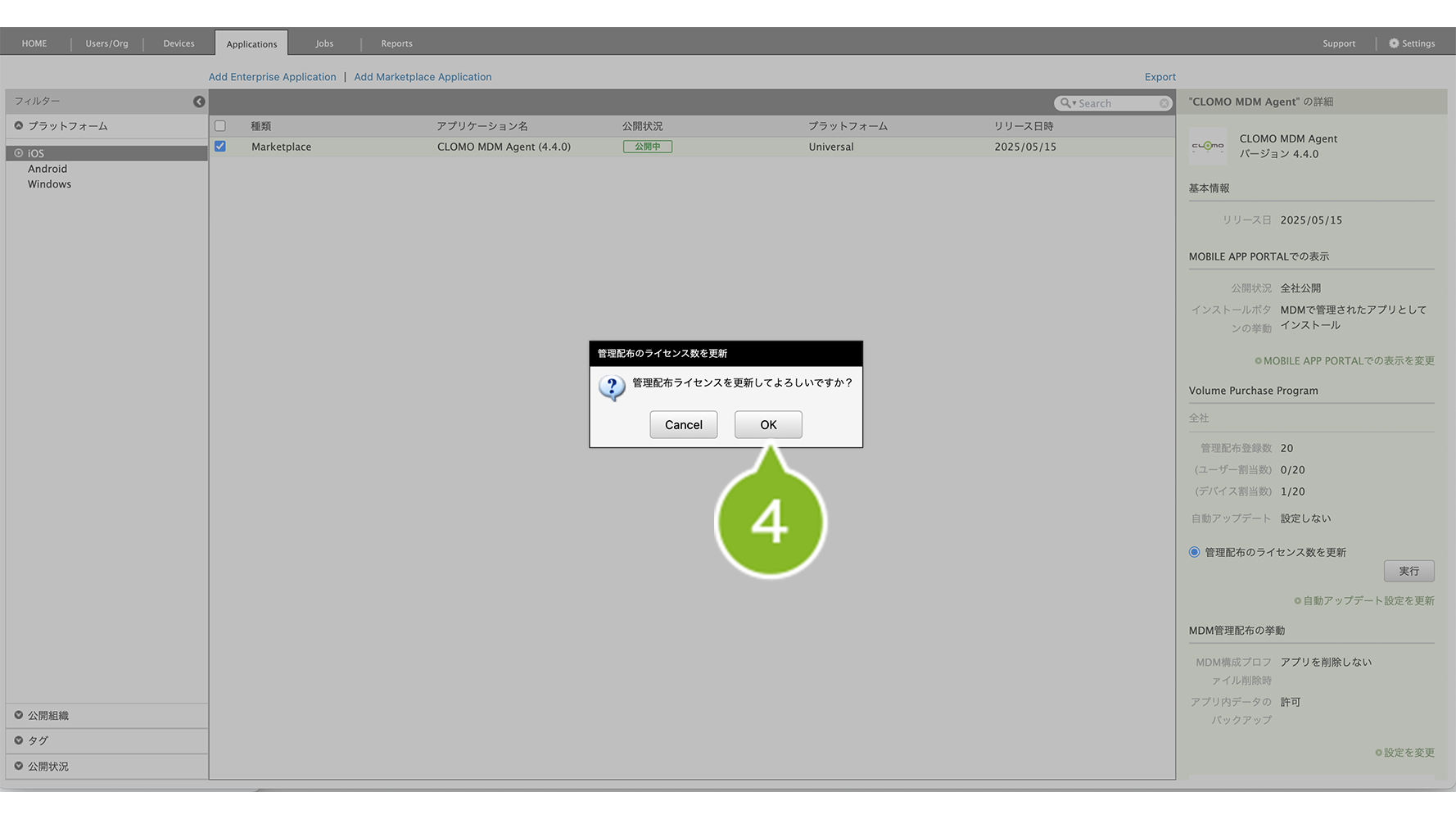Select the license count update radio button
The height and width of the screenshot is (819, 1456).
coord(1194,552)
